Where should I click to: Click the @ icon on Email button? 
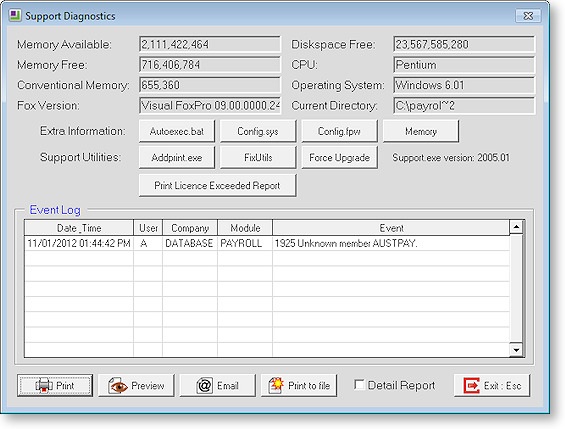click(x=204, y=386)
